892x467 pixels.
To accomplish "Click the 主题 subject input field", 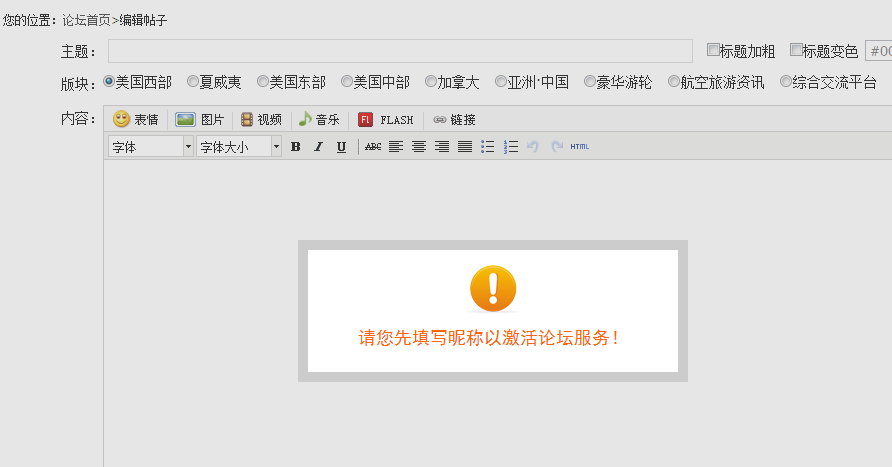I will pos(400,51).
